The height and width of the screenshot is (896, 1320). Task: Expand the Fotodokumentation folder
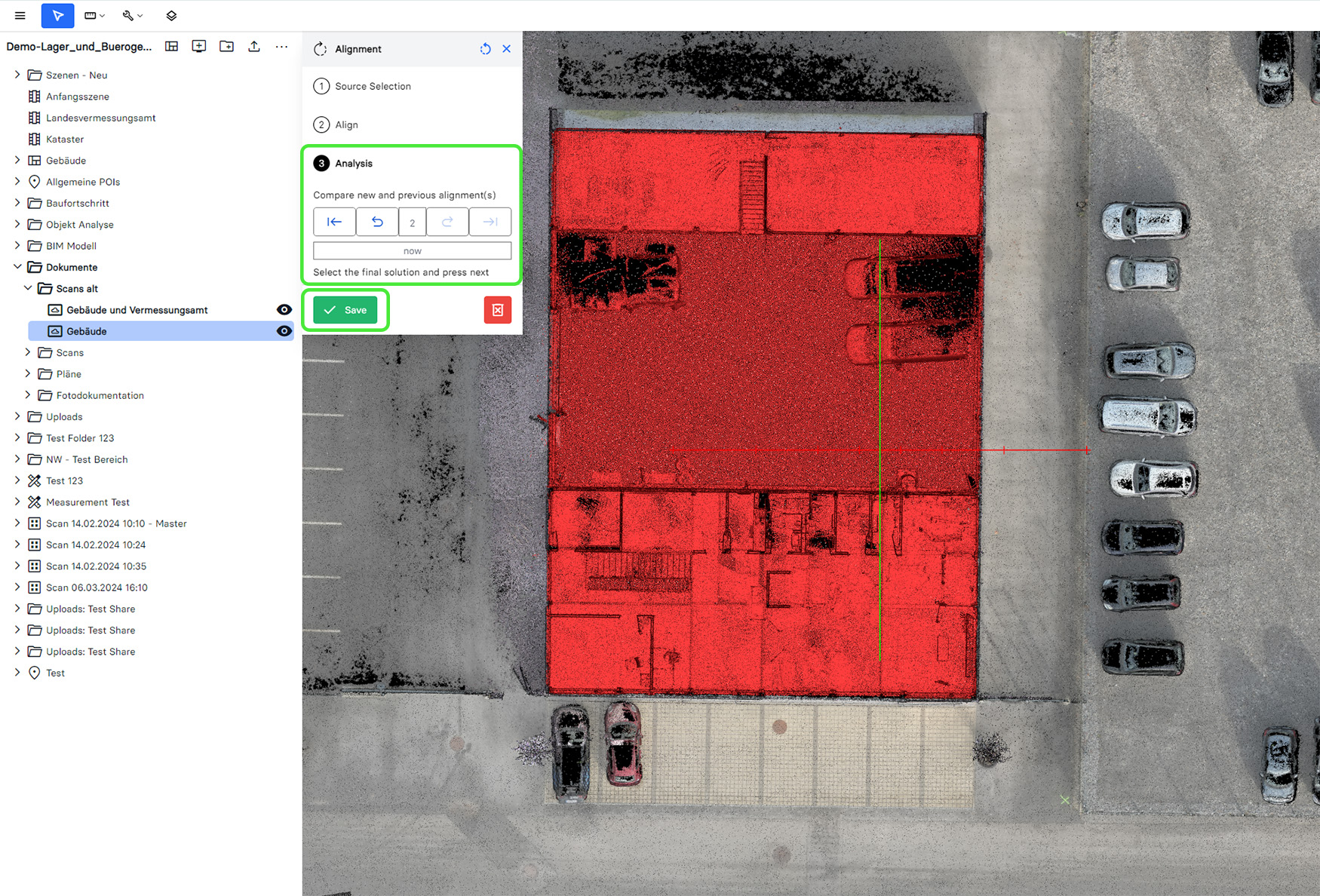(x=28, y=395)
